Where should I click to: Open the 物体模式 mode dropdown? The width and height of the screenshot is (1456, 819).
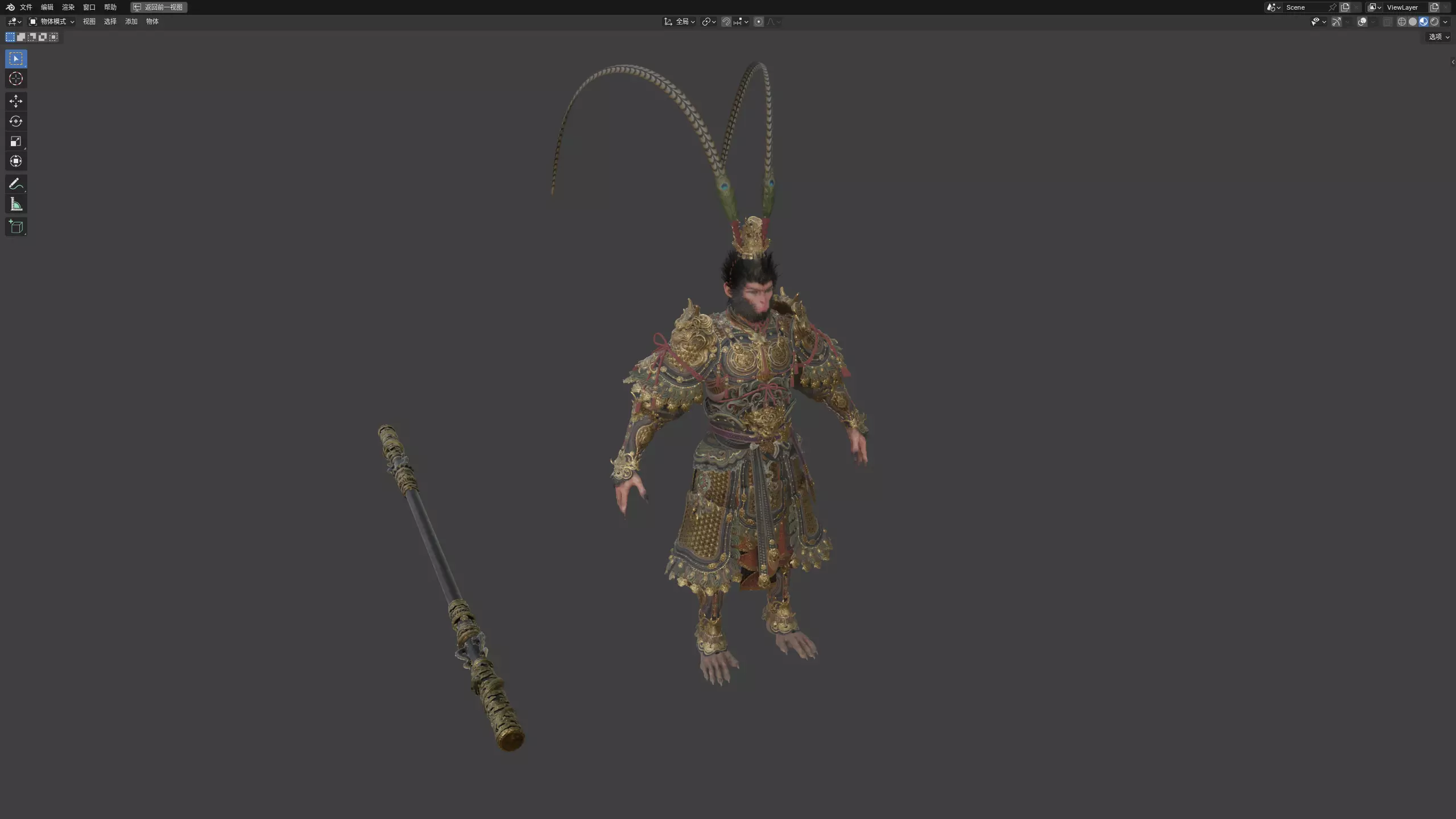point(52,22)
